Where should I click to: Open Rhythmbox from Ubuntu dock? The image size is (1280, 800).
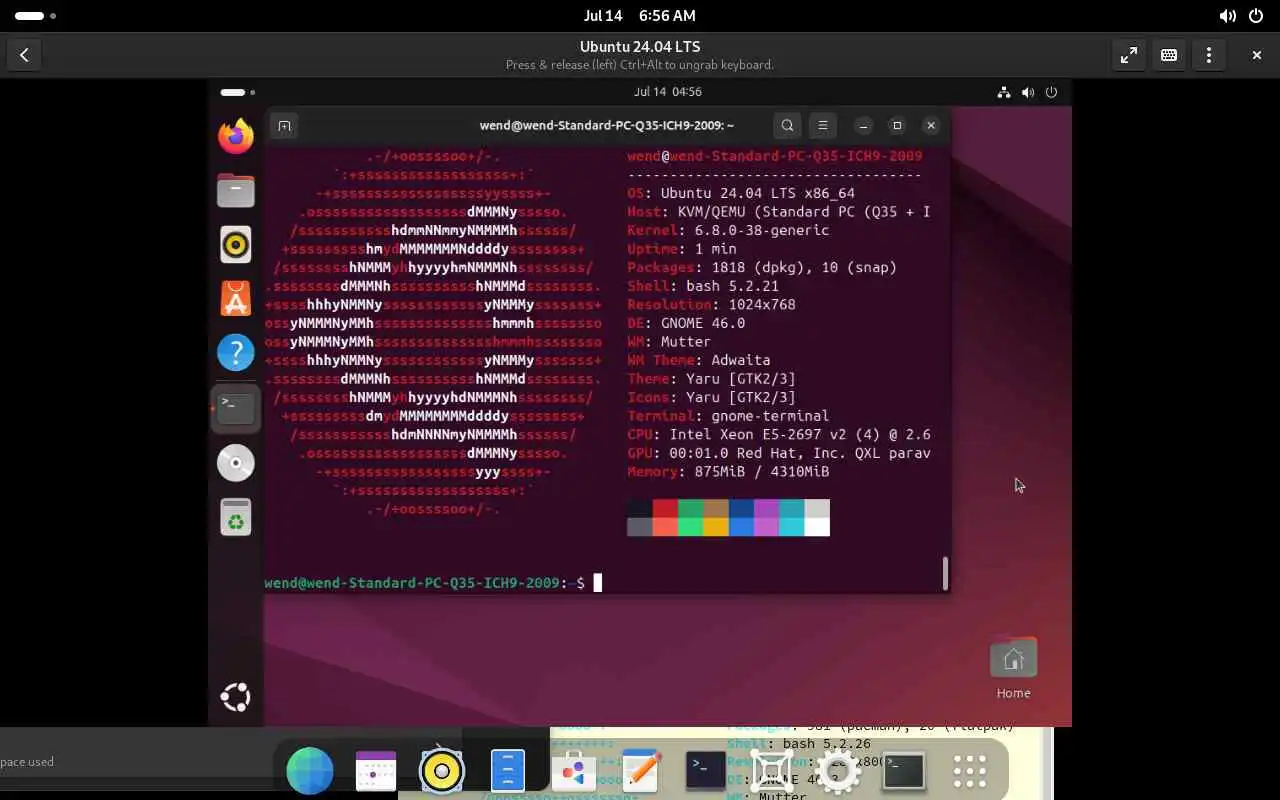[236, 244]
